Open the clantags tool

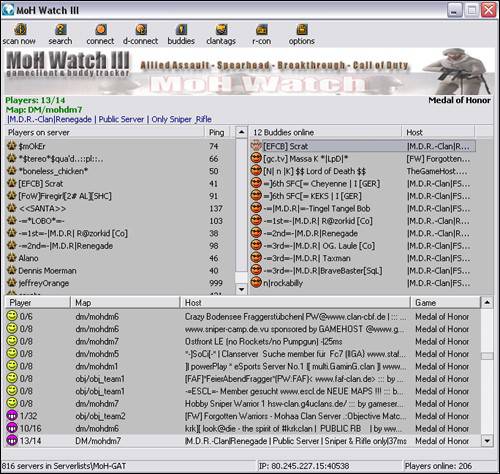[221, 30]
